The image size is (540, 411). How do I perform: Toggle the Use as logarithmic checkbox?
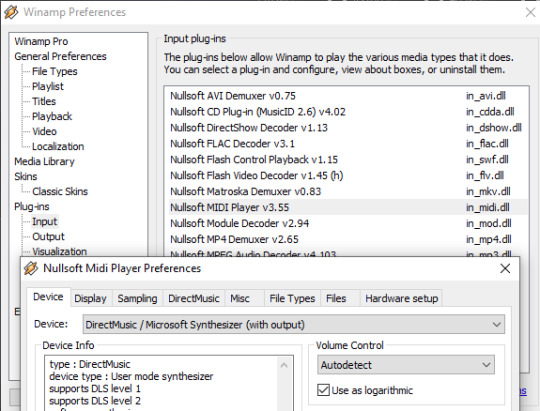click(323, 390)
